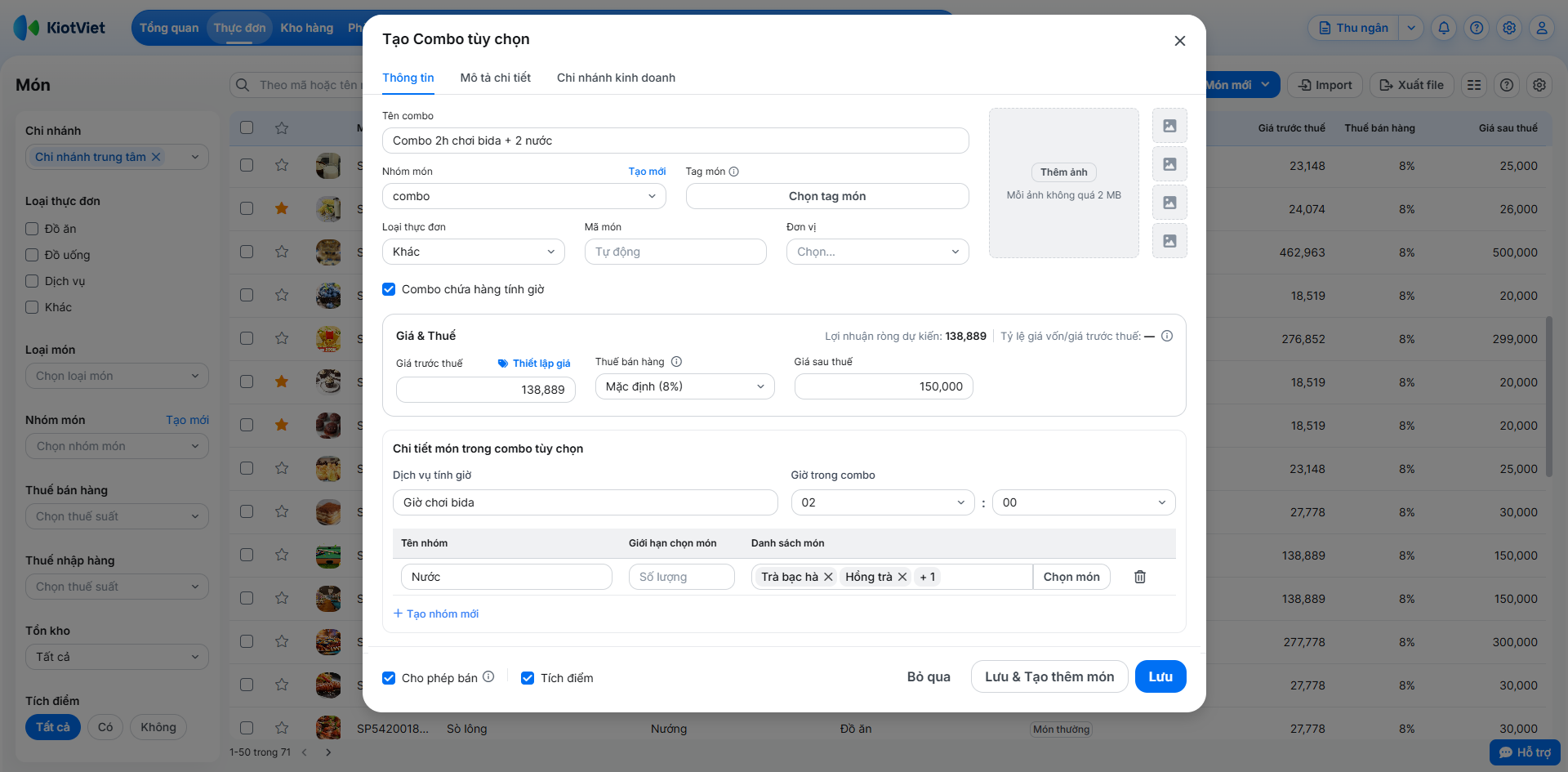Screen dimensions: 1568x772
Task: Remove the Trà bạc hà item tag
Action: 828,577
